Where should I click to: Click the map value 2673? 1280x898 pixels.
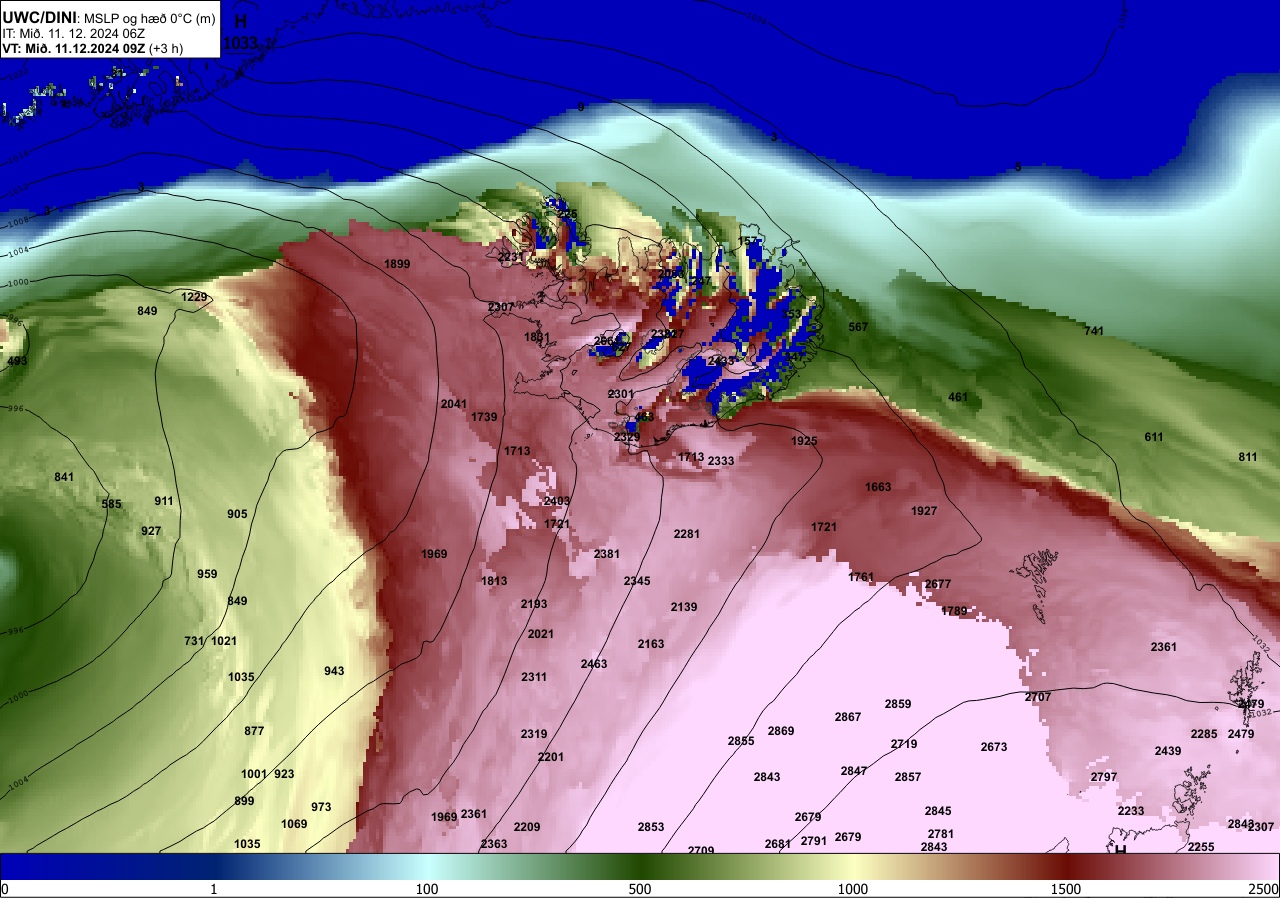pyautogui.click(x=994, y=747)
